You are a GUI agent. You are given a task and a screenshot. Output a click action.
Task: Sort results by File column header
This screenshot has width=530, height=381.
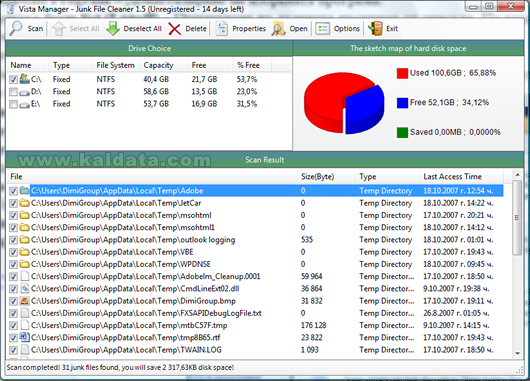click(152, 177)
